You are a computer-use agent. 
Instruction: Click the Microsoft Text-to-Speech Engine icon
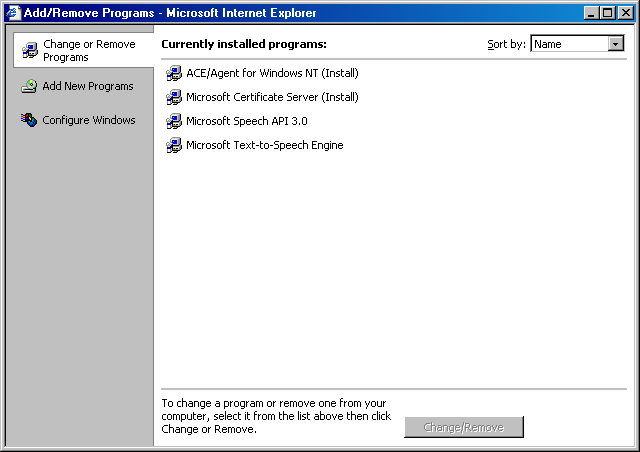pos(174,145)
